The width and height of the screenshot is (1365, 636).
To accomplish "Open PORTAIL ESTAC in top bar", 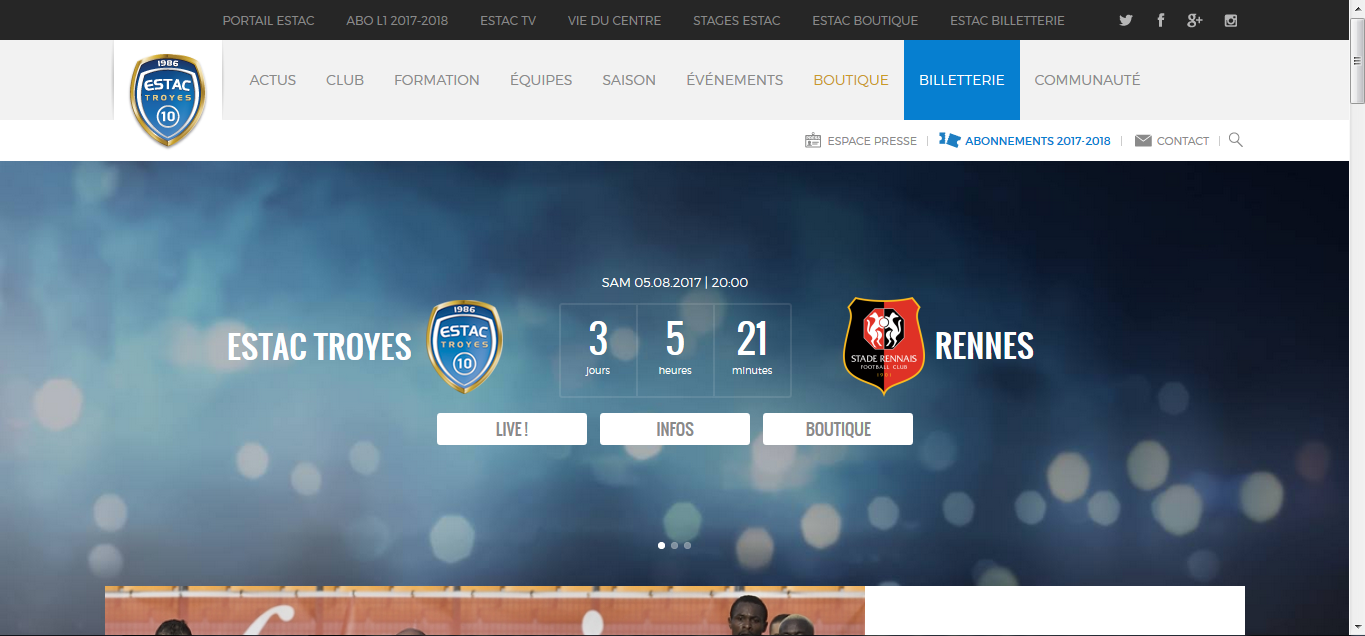I will (268, 20).
